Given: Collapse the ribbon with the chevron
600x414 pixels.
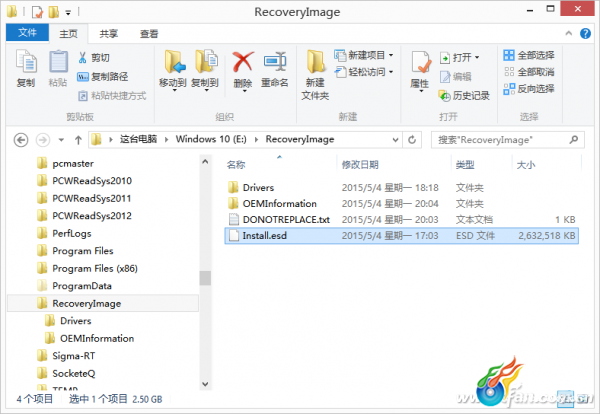Looking at the screenshot, I should click(x=569, y=33).
